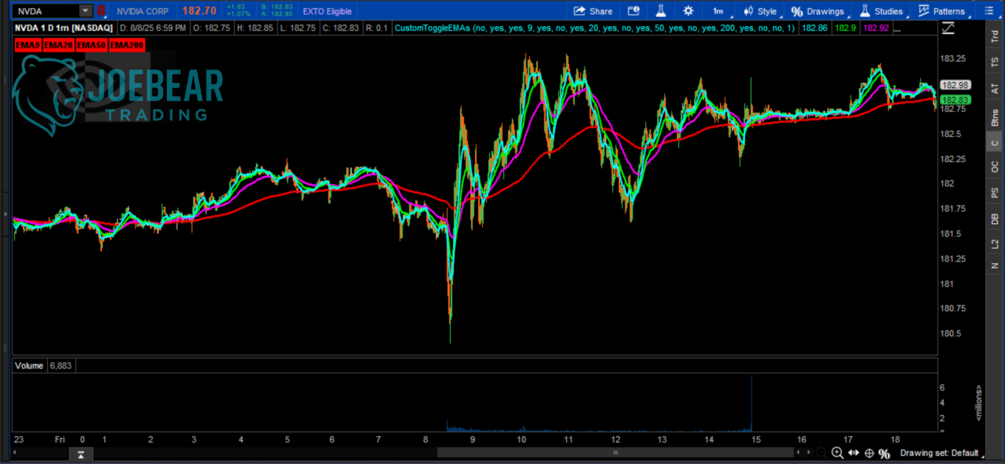Open the Btns sidebar gadget
1005x464 pixels.
click(995, 117)
